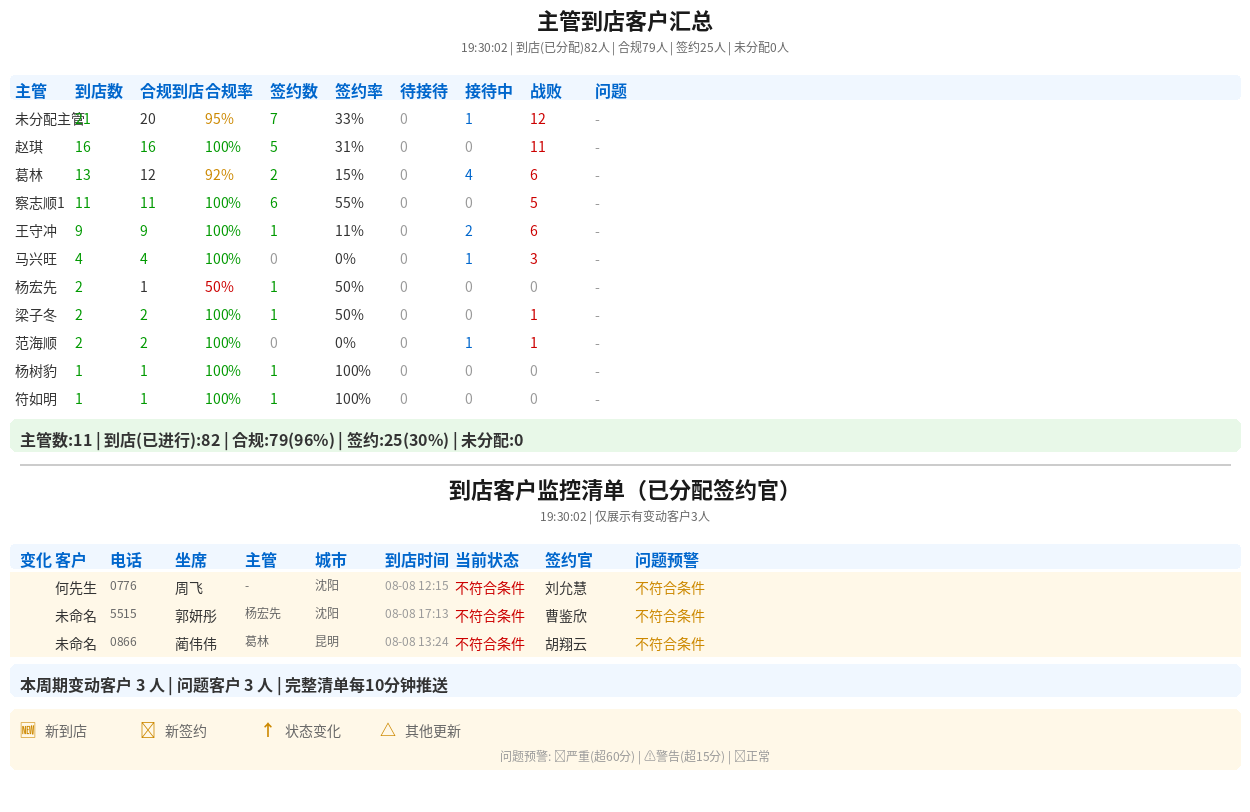Click signing officer 胡翔云
1250x812 pixels.
click(566, 644)
